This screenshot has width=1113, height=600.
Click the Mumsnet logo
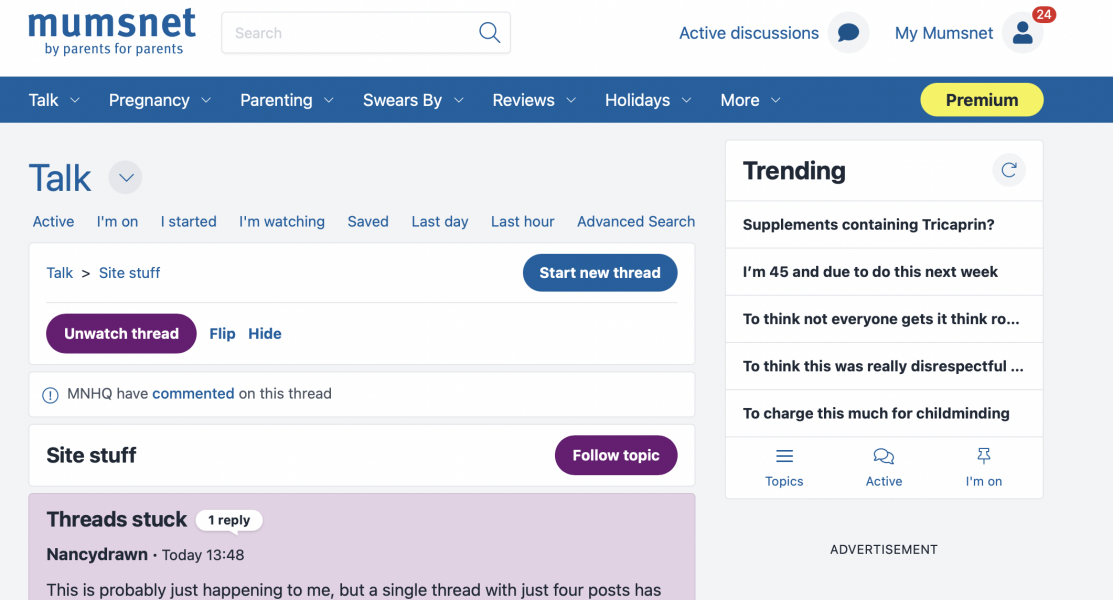(x=111, y=30)
